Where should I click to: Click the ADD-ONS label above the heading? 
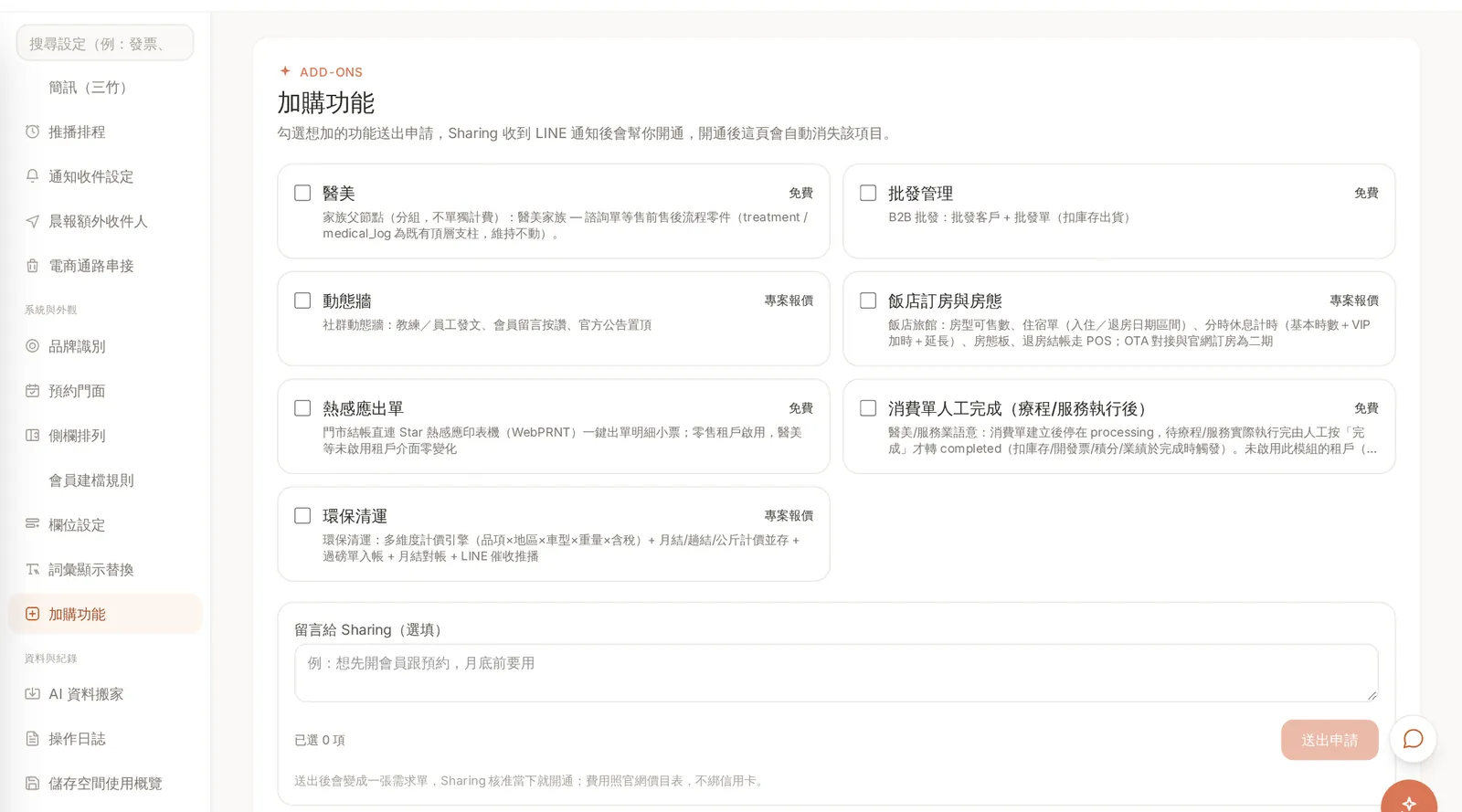[x=331, y=72]
